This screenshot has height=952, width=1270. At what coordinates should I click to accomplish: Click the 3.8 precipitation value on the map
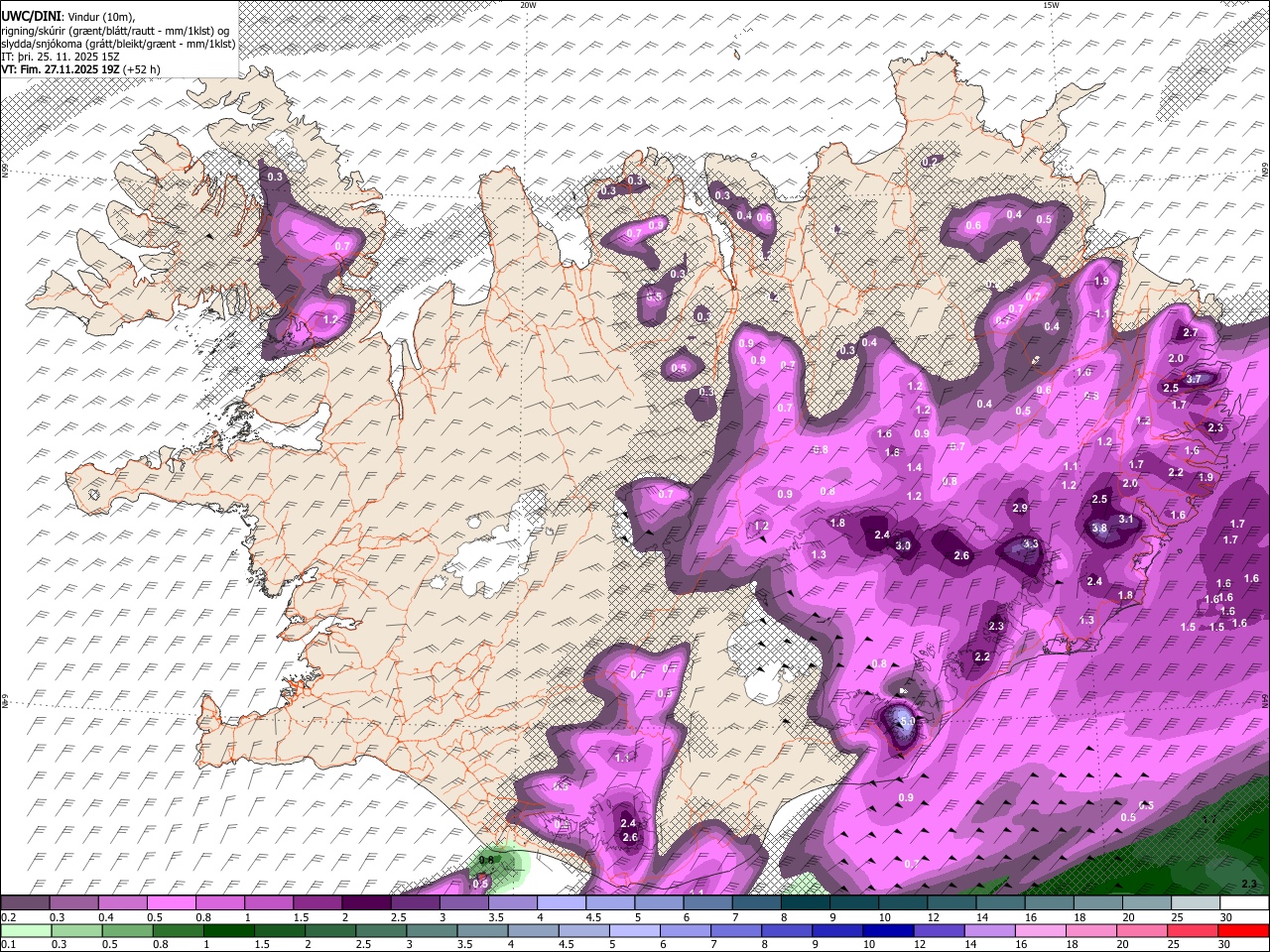tap(1099, 529)
